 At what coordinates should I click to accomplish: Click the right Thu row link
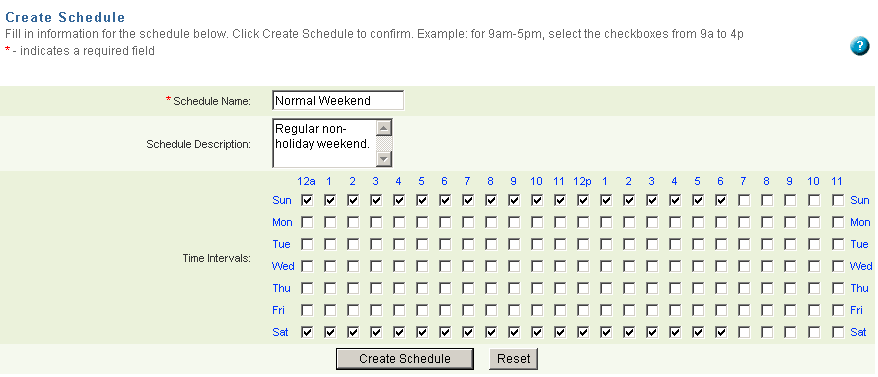pos(860,288)
